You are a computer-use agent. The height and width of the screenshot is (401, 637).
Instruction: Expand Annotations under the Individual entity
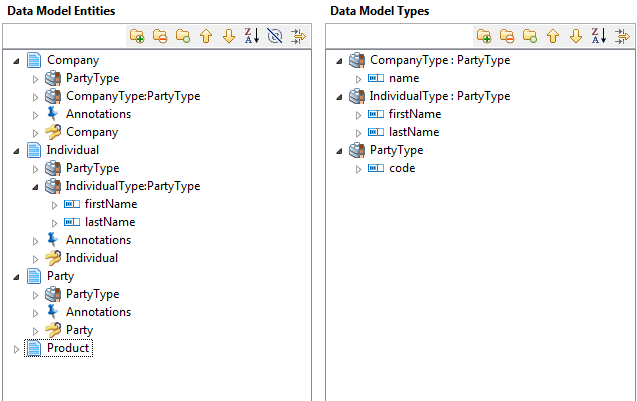[35, 241]
